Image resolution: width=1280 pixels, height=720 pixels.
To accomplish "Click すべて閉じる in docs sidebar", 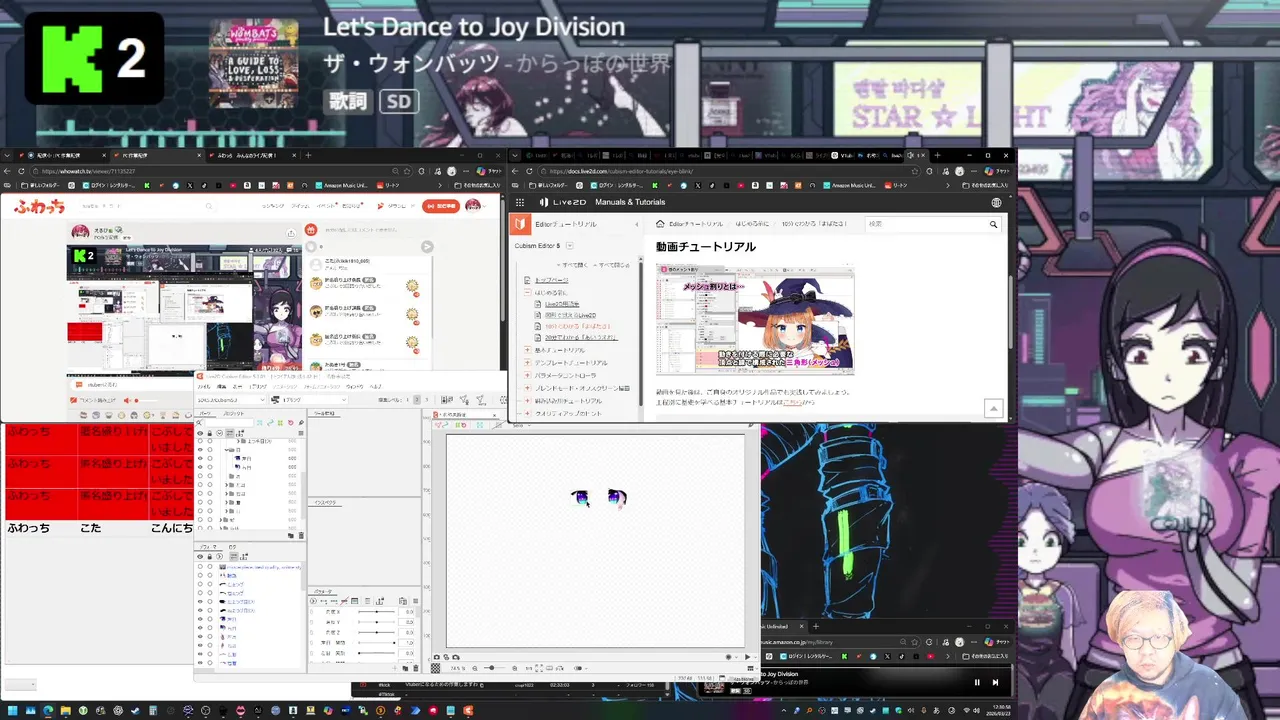I will [612, 265].
